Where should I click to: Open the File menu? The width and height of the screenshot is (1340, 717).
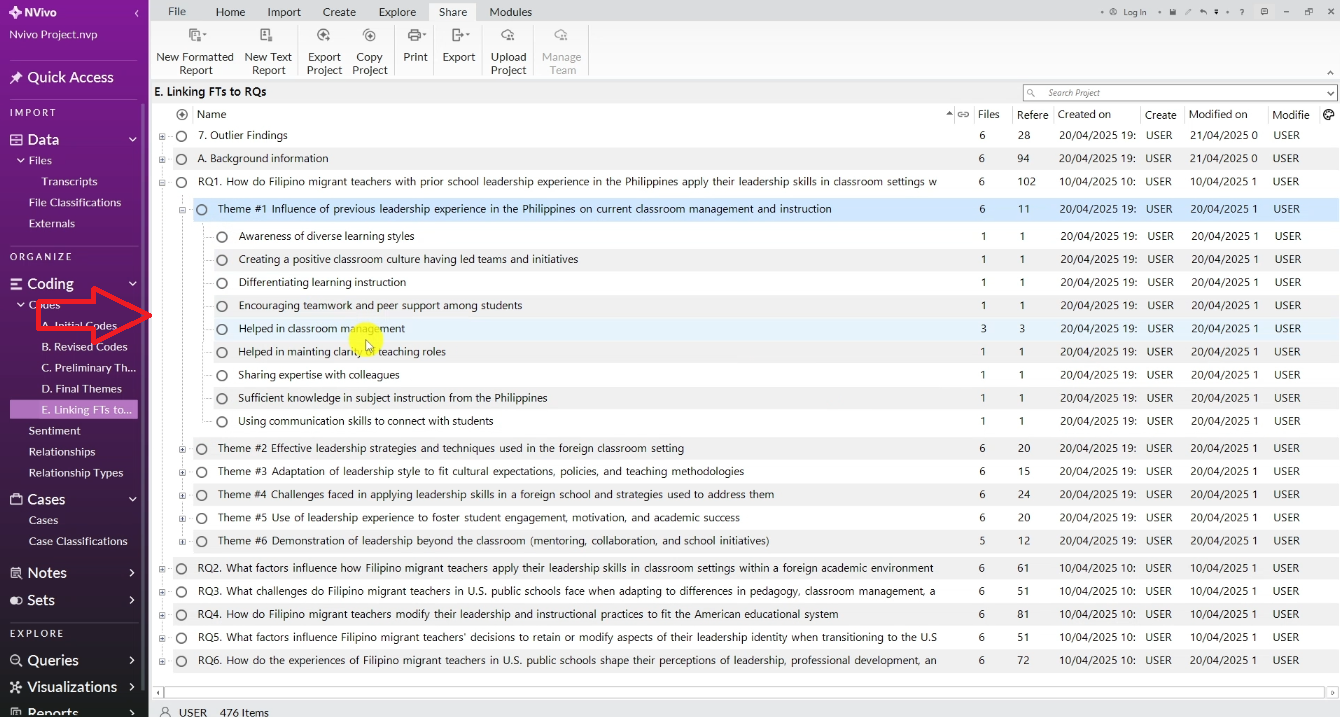tap(176, 12)
